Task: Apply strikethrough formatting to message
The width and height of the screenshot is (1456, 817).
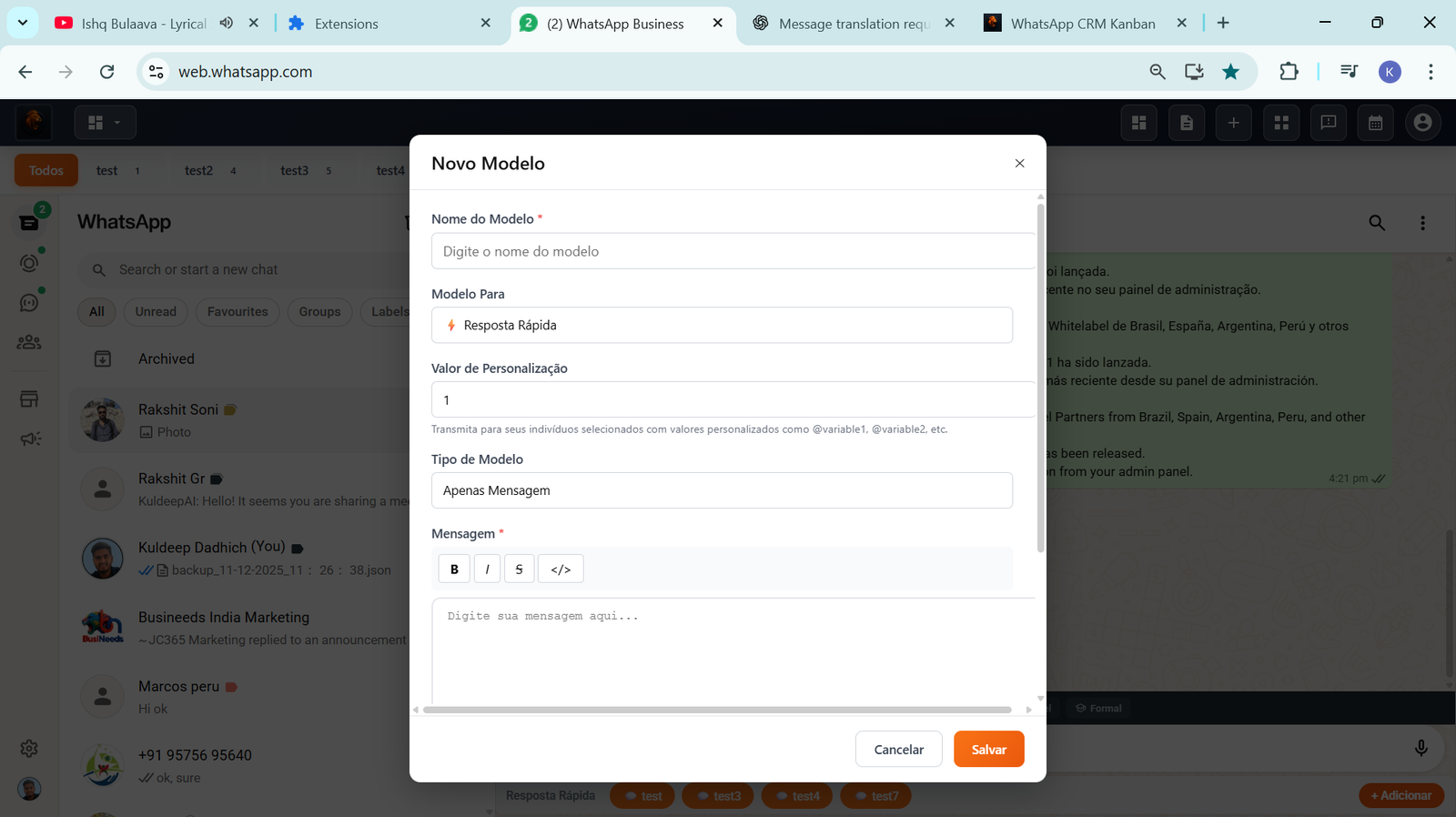Action: [519, 569]
